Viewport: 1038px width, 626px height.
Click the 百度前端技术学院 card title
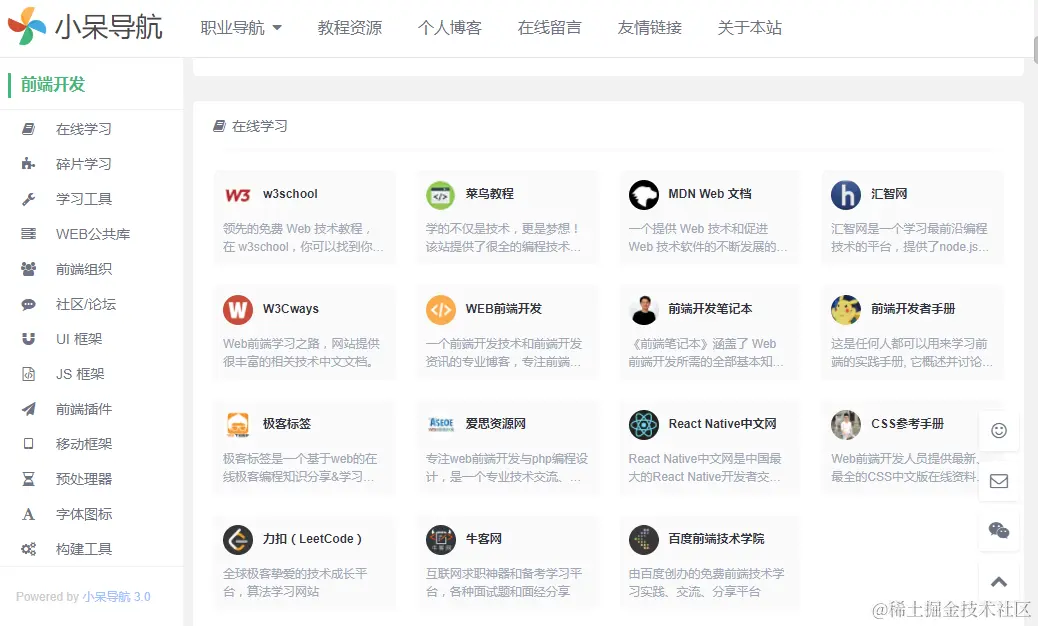716,539
